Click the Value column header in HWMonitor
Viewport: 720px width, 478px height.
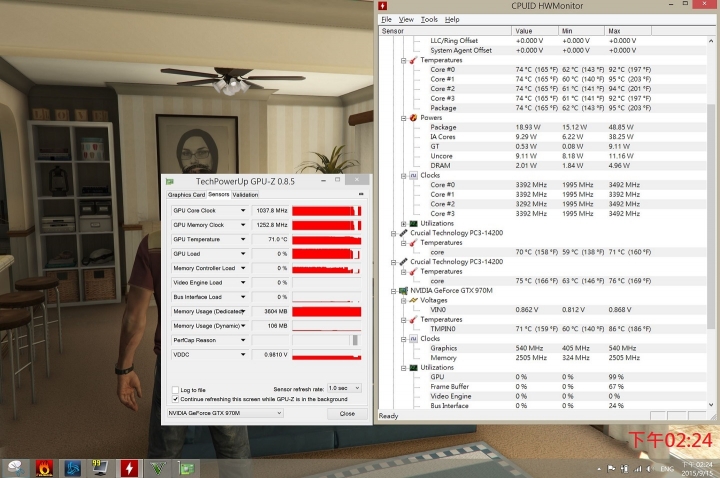tap(535, 31)
